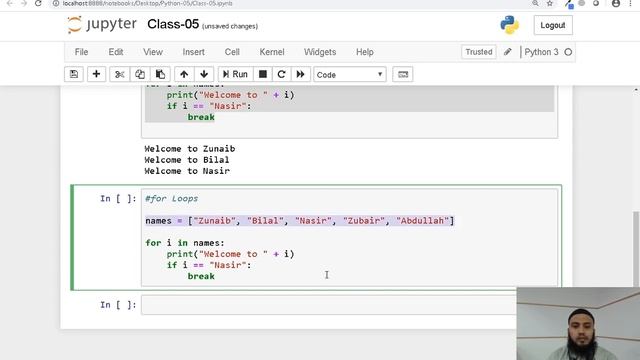Interrupt the kernel with stop icon
The image size is (640, 360).
[263, 74]
